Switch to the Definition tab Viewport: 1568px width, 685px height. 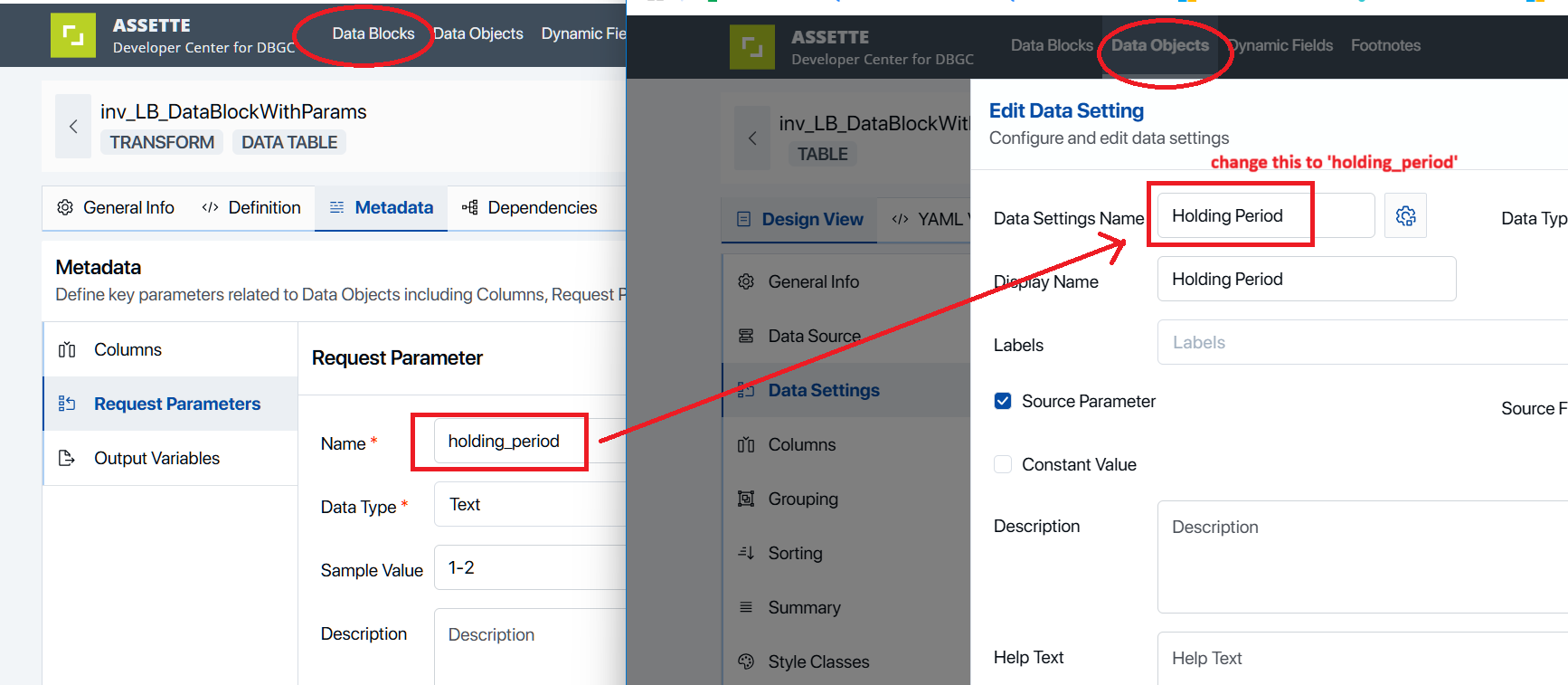(251, 208)
